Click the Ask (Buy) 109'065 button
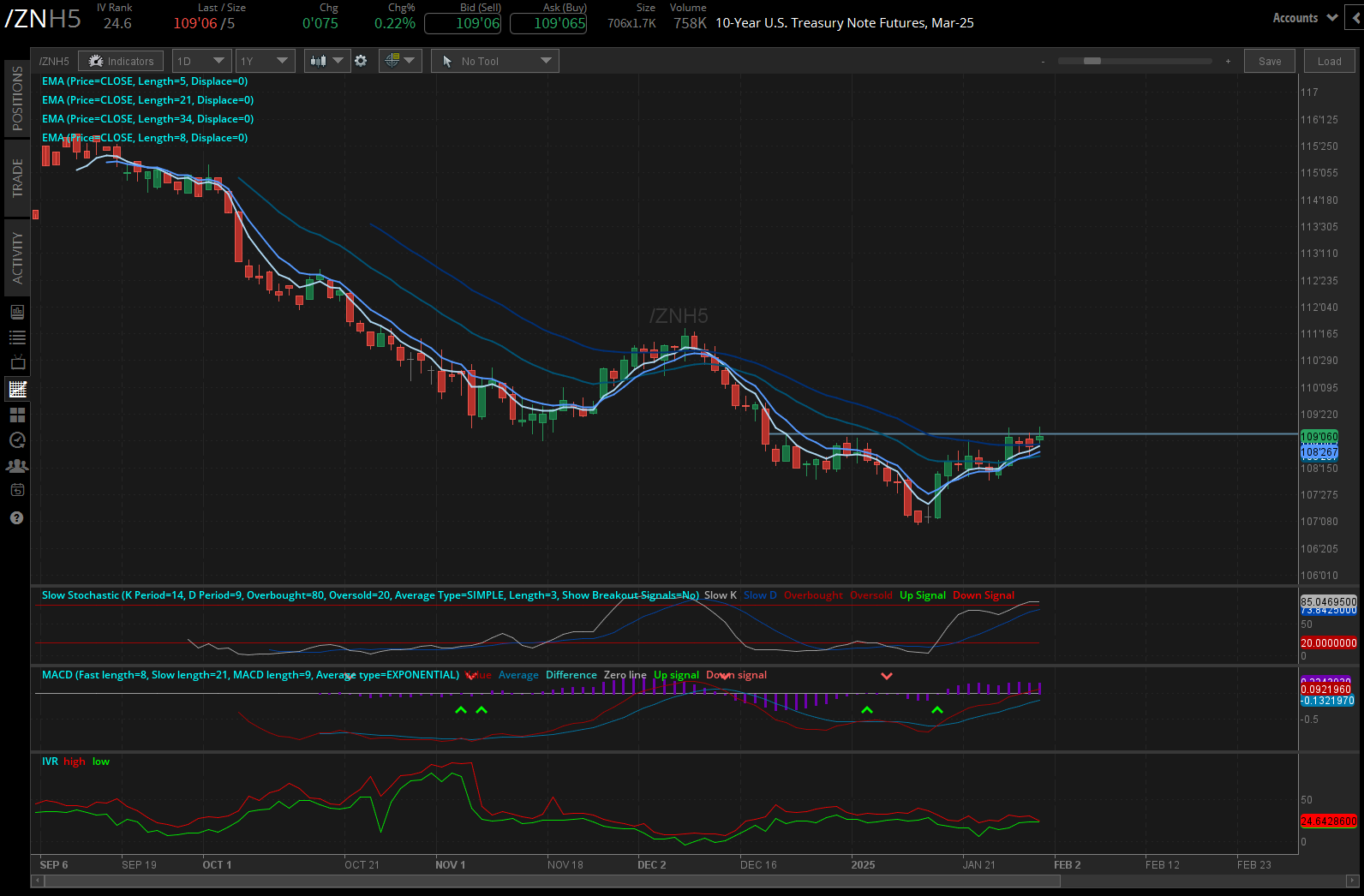The width and height of the screenshot is (1364, 896). click(548, 24)
